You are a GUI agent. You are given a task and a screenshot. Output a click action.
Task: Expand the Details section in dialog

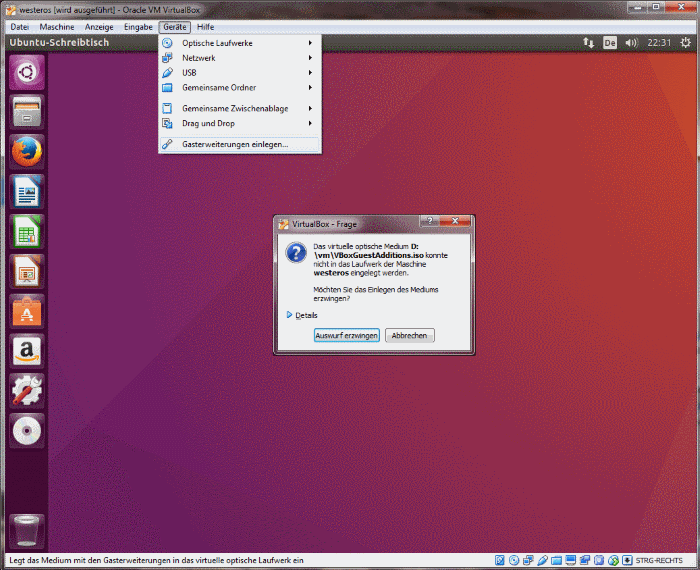pyautogui.click(x=302, y=315)
